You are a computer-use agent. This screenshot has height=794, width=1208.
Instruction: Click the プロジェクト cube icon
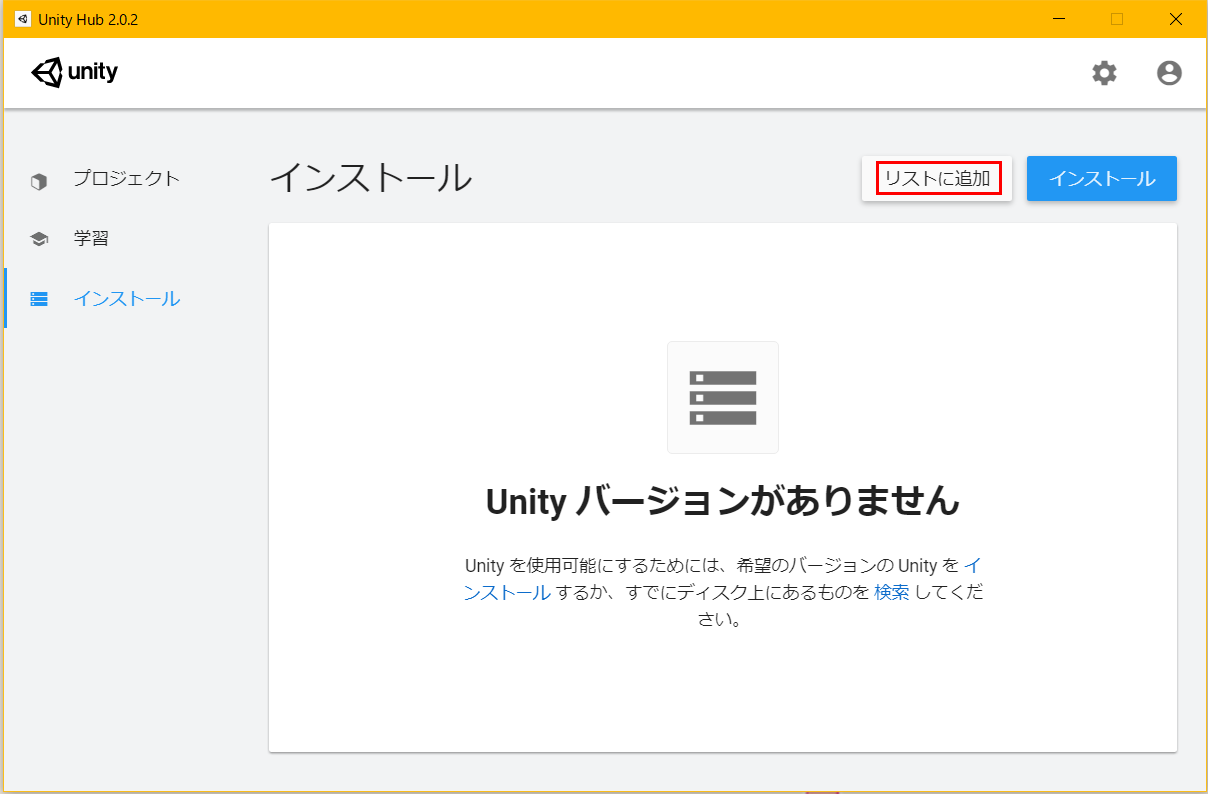39,181
